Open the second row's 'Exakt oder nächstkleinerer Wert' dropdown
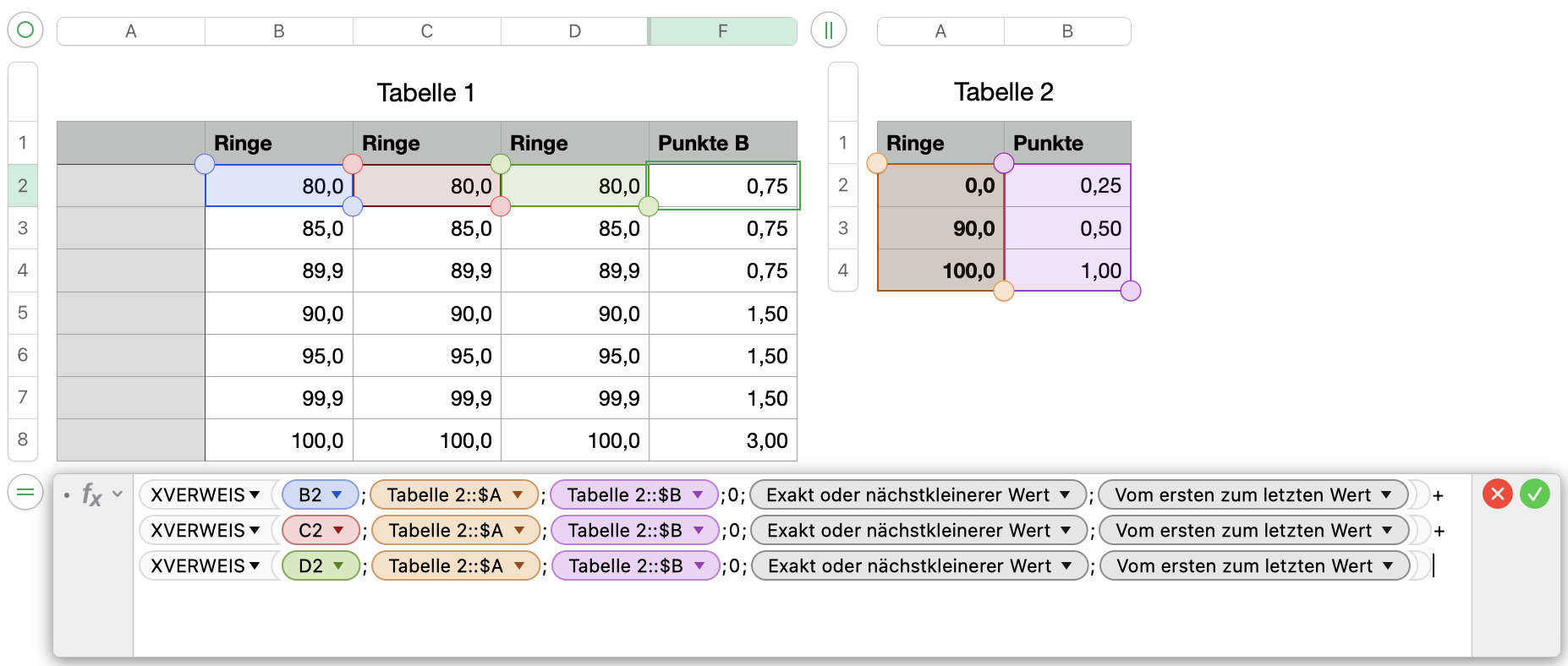This screenshot has width=1568, height=666. click(1066, 531)
